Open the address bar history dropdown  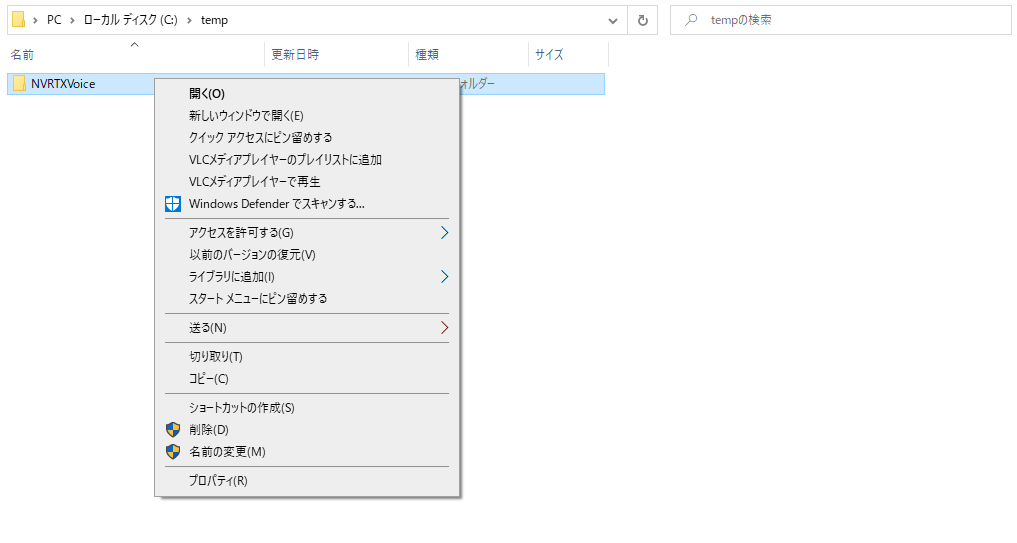coord(613,20)
